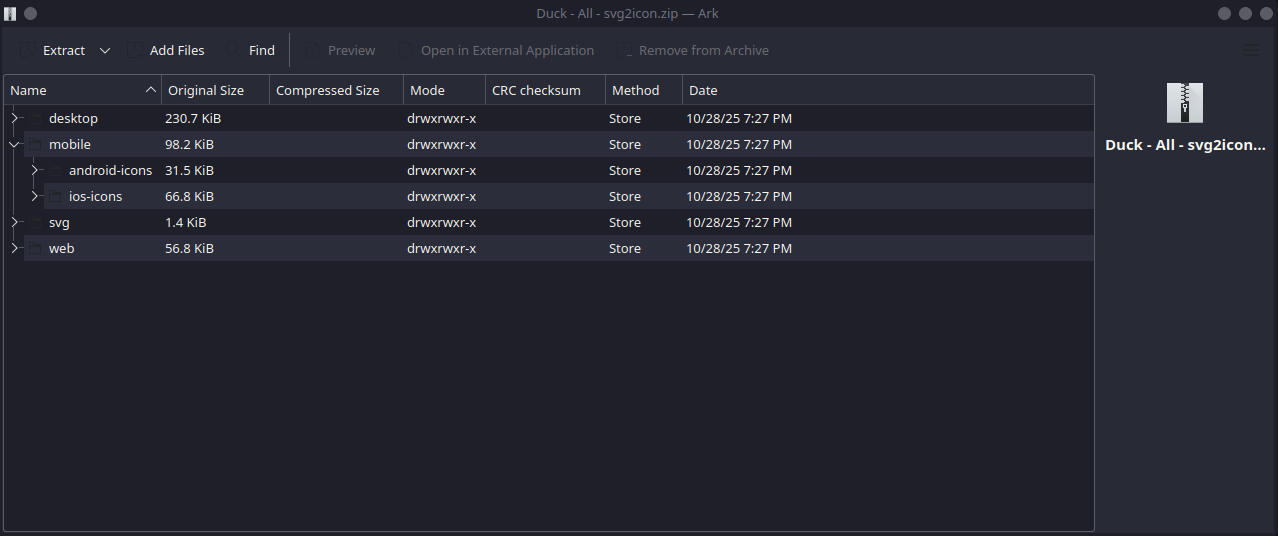
Task: Click the 66.8 KiB size cell
Action: [x=189, y=196]
